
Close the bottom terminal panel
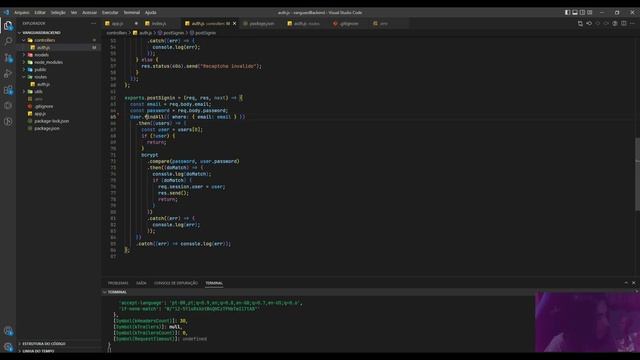click(633, 283)
